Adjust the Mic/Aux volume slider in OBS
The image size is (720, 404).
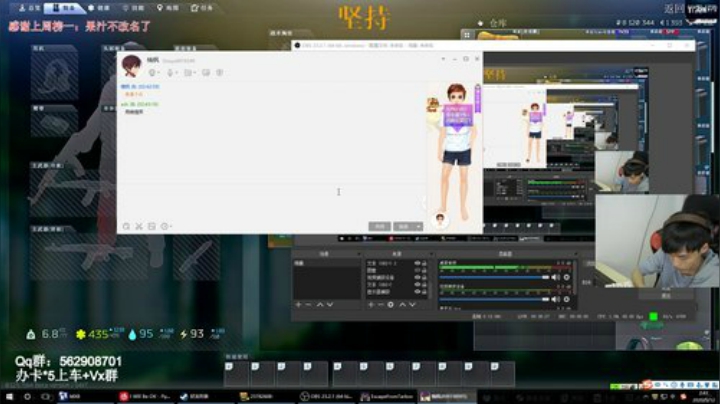(494, 299)
